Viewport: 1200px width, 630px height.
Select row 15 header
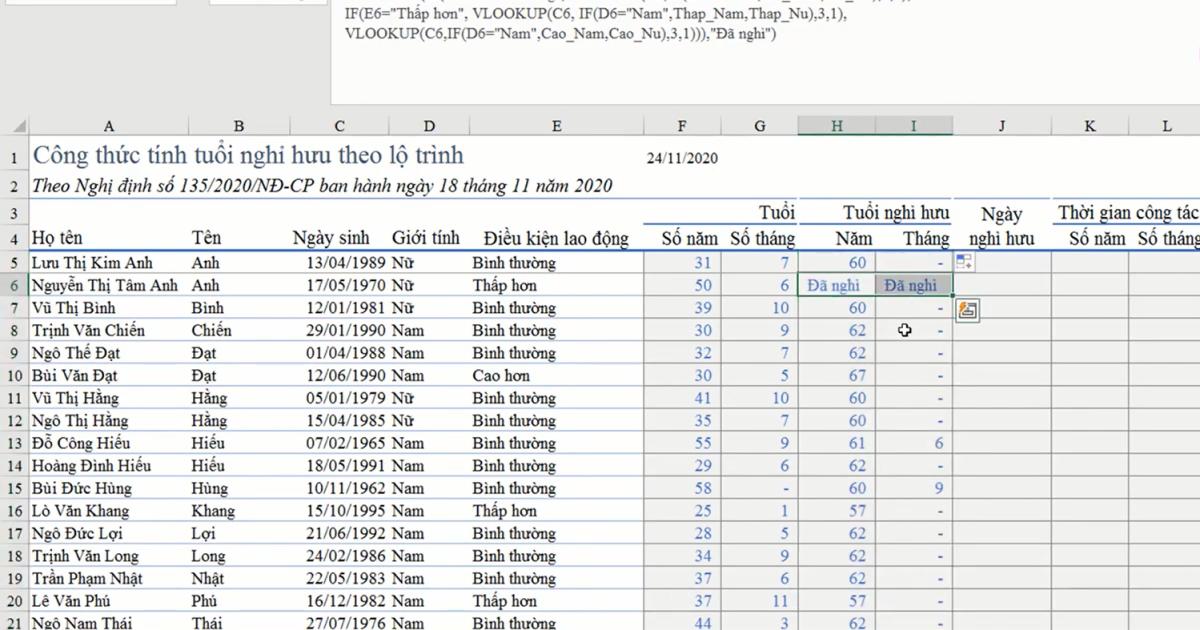14,488
